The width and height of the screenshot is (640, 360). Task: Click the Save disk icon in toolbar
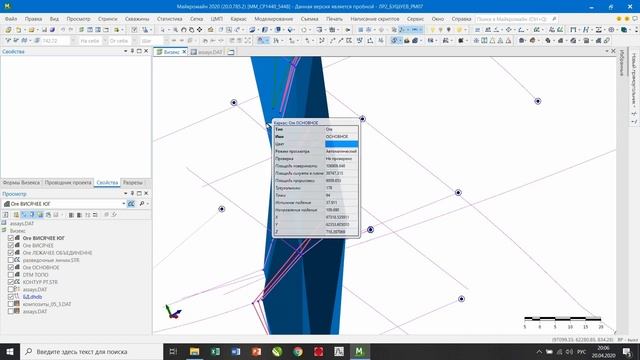pyautogui.click(x=44, y=30)
